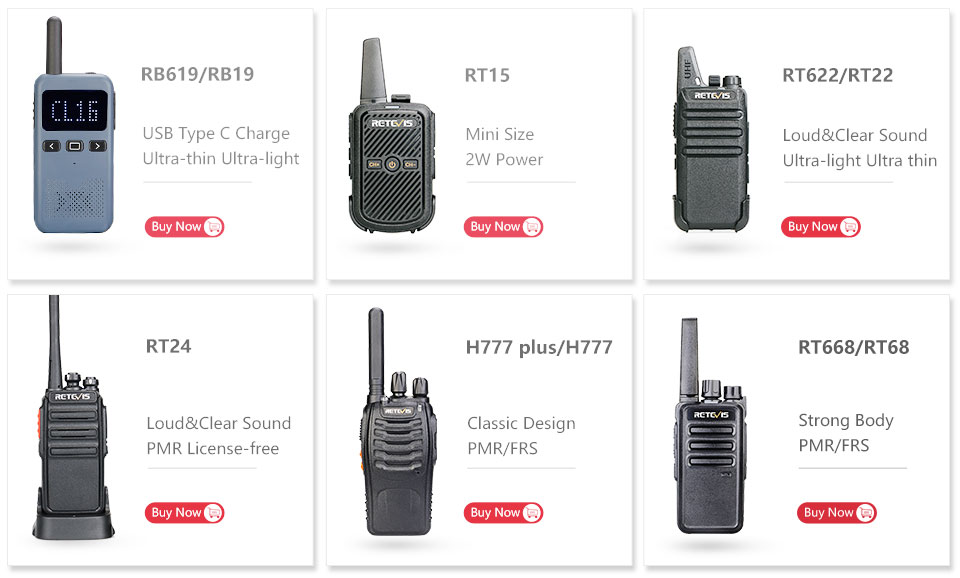Open the RT24 radio with charging dock image
Image resolution: width=960 pixels, height=578 pixels.
73,418
